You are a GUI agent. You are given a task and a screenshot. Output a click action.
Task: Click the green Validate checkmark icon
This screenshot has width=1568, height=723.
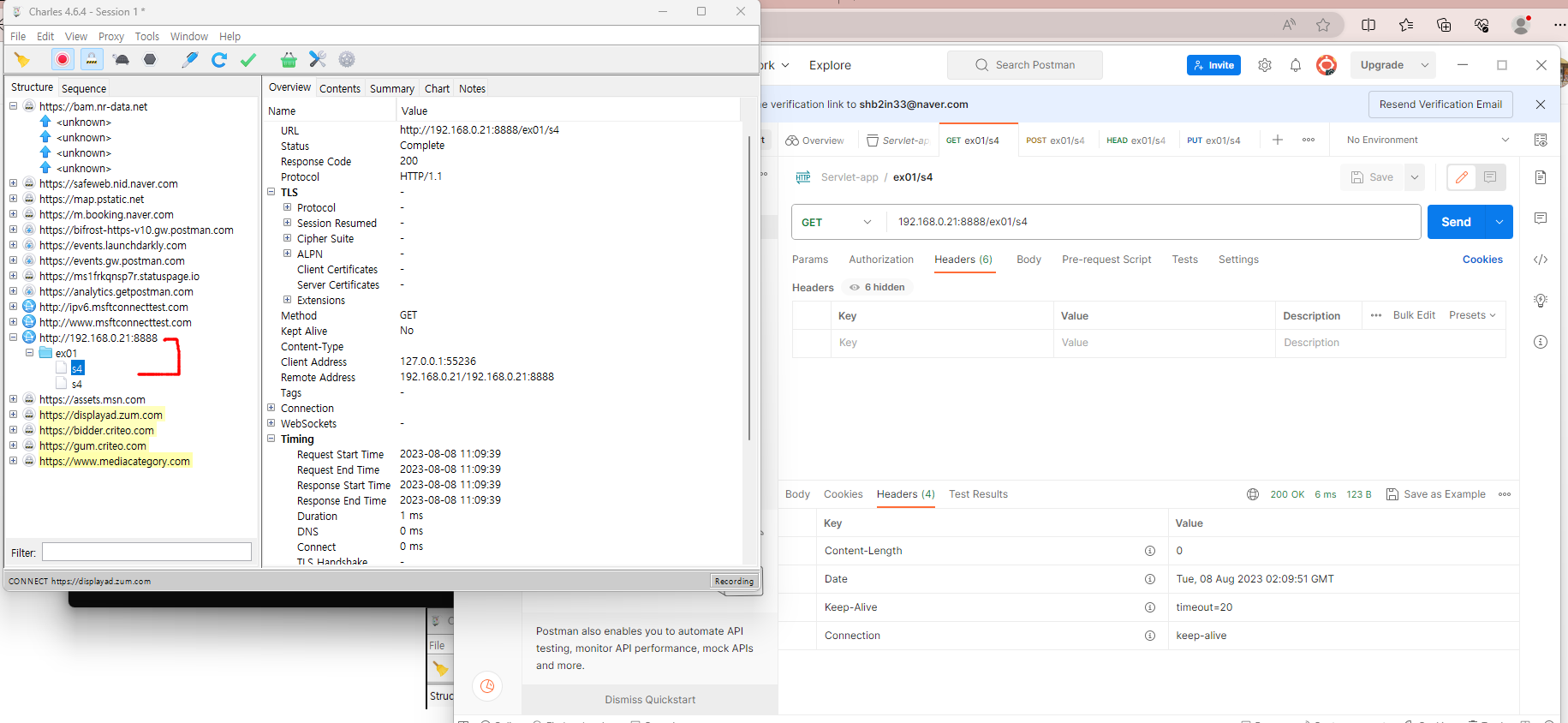(248, 59)
